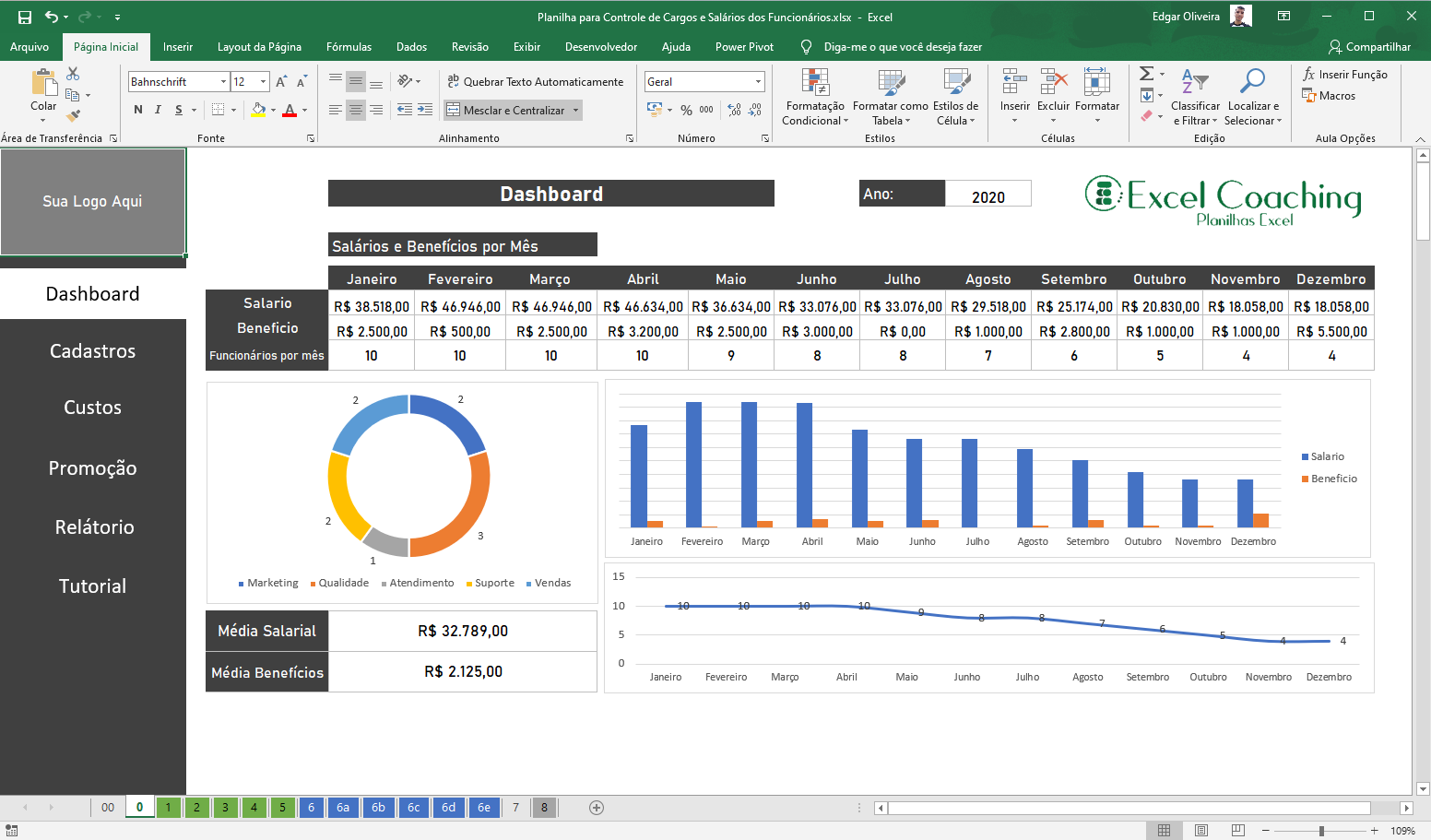Screen dimensions: 1431x840
Task: Open the Bahnschrift font name dropdown
Action: coord(223,82)
